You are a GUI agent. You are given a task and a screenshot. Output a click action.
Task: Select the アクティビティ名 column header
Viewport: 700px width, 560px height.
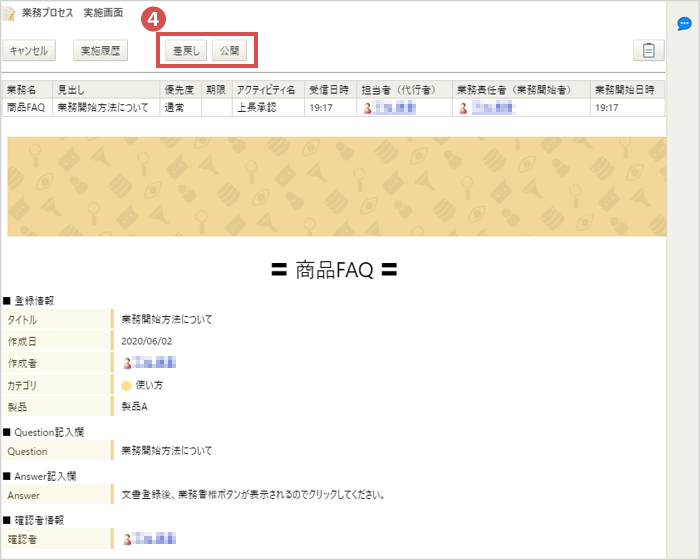click(268, 90)
